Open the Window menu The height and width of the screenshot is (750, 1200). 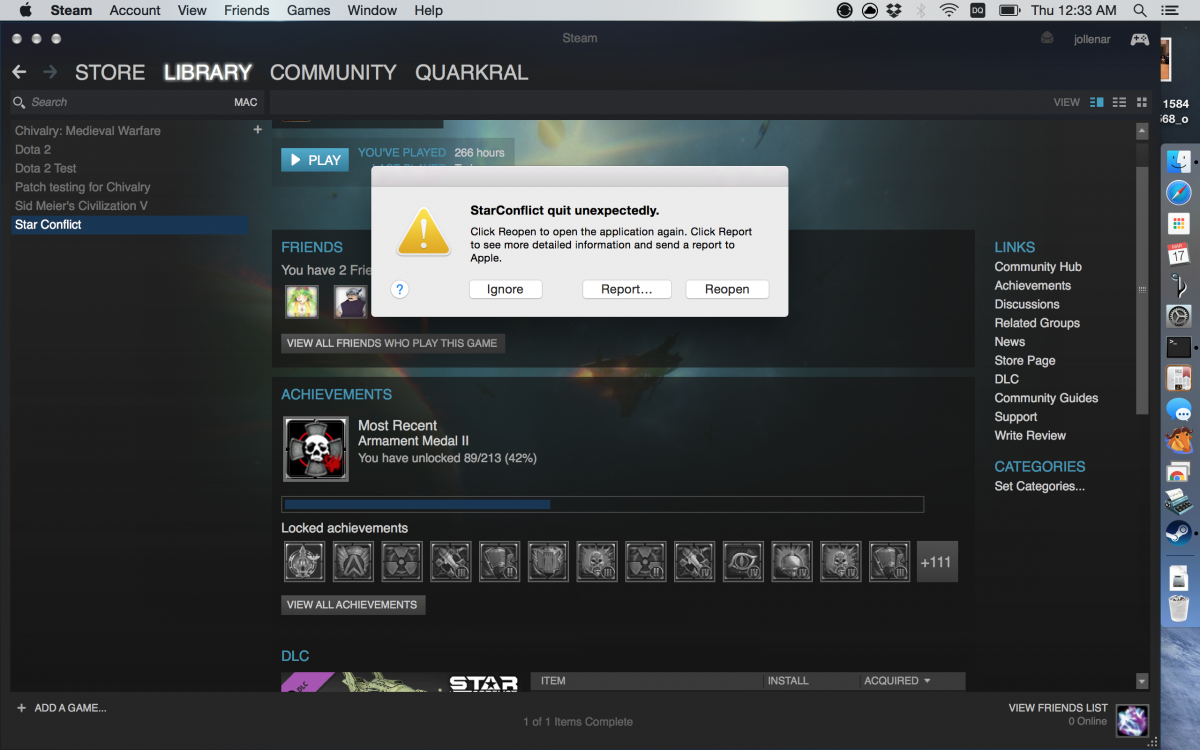pyautogui.click(x=372, y=10)
